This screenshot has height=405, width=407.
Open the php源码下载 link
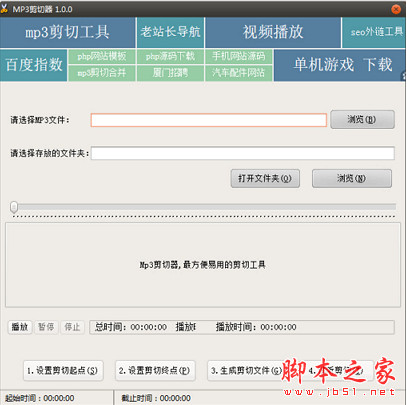[170, 56]
